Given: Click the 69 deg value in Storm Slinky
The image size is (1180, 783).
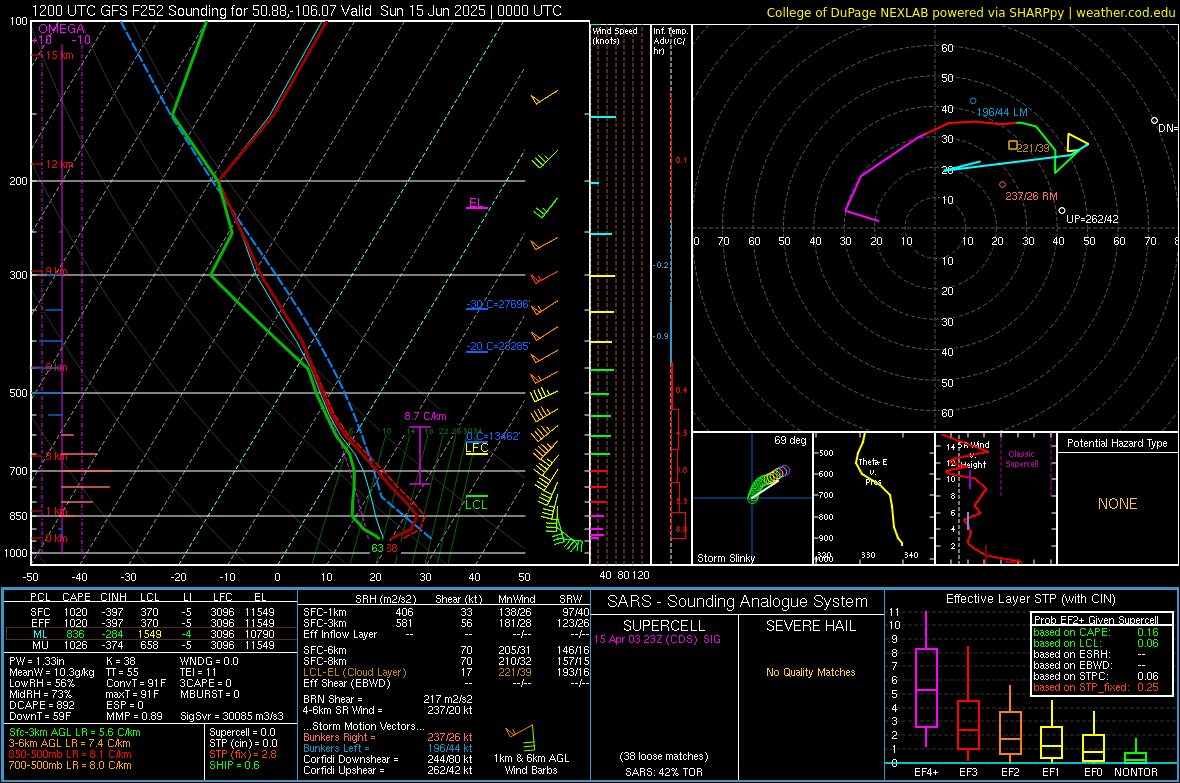Looking at the screenshot, I should pos(789,440).
